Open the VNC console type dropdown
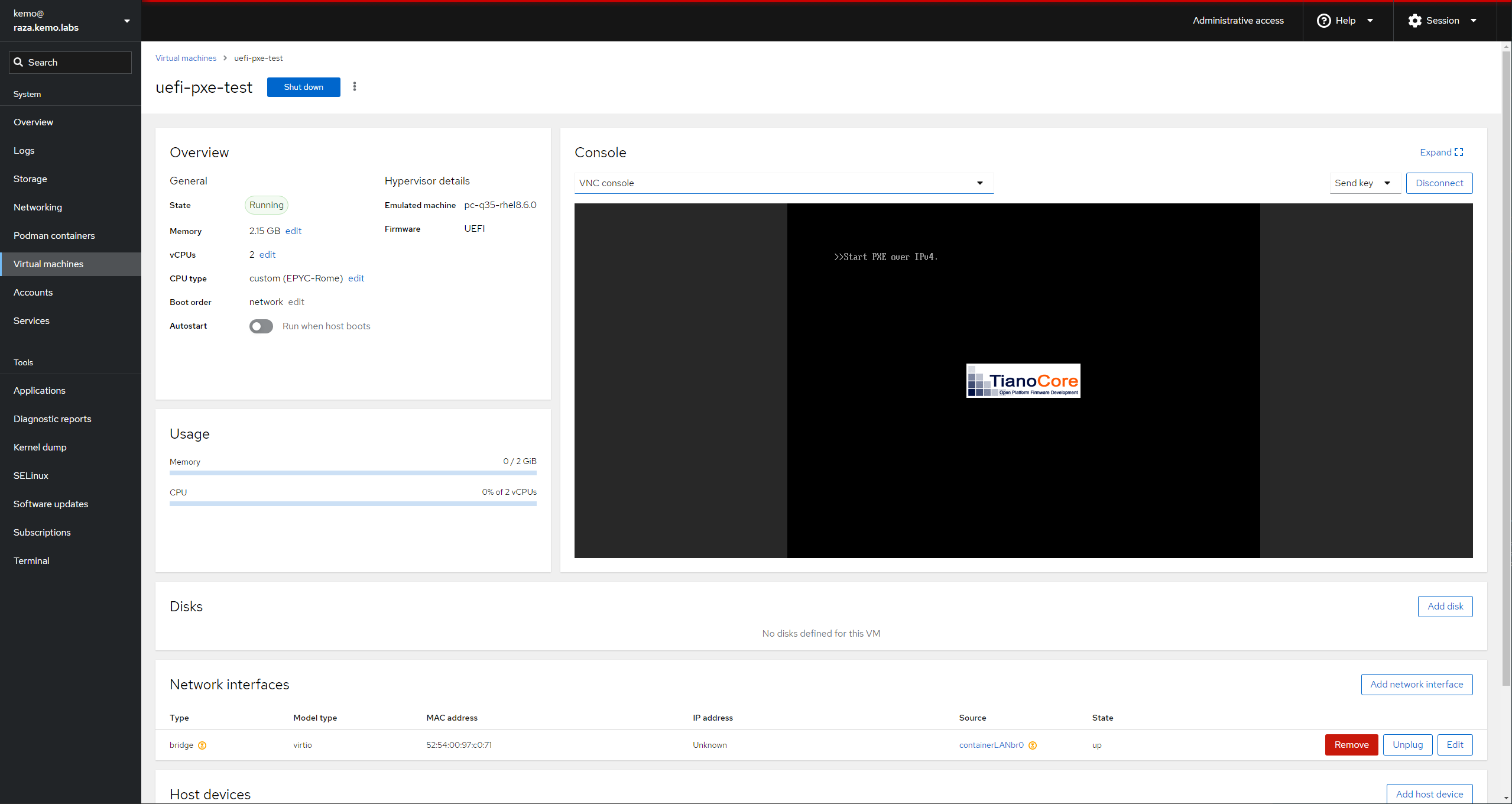Screen dimensions: 1512x804 point(784,183)
